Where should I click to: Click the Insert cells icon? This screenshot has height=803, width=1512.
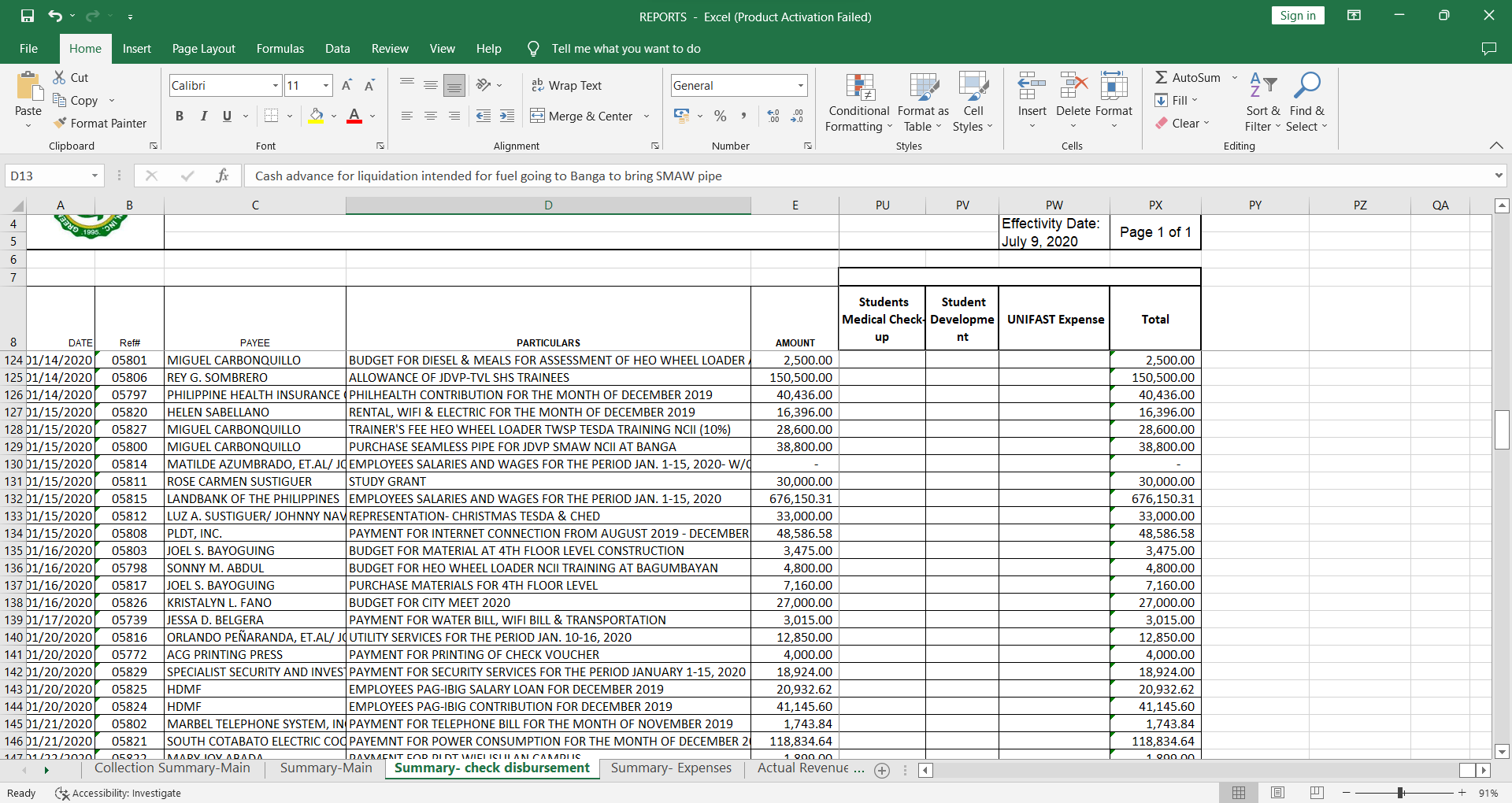[x=1032, y=85]
